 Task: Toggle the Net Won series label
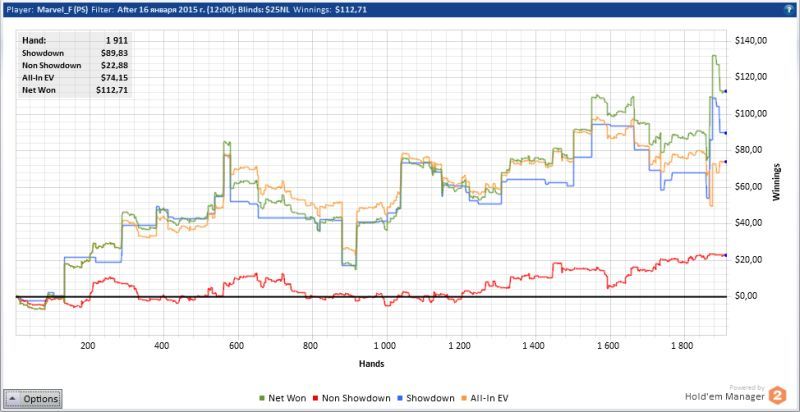click(287, 398)
